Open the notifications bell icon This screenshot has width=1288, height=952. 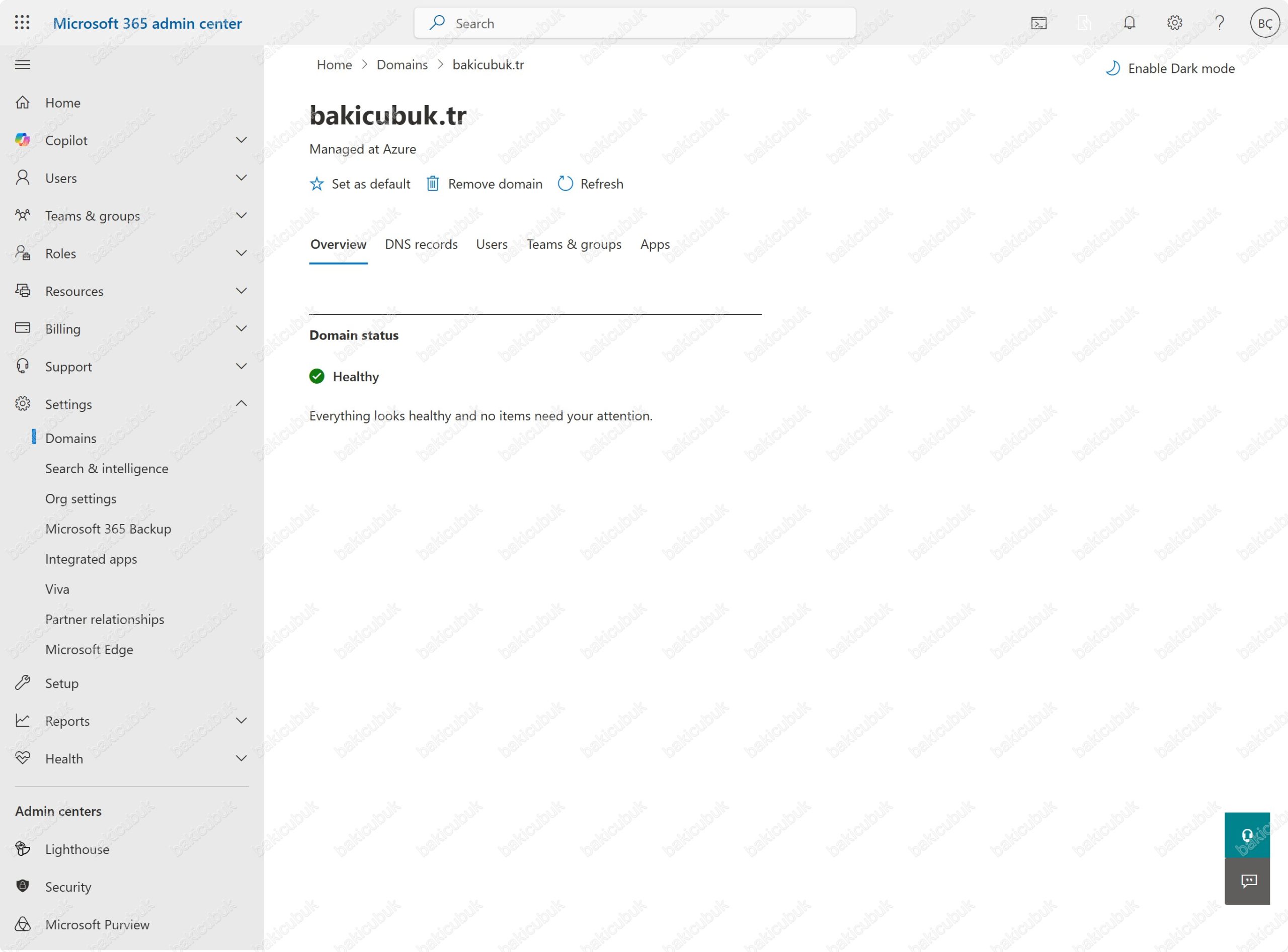[1129, 23]
